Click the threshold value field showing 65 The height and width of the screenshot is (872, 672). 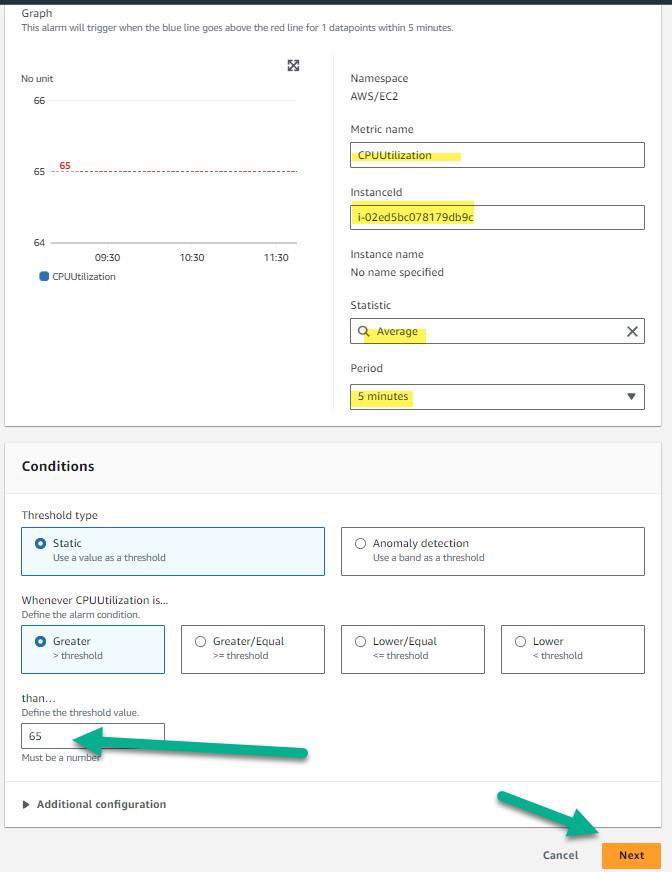92,736
